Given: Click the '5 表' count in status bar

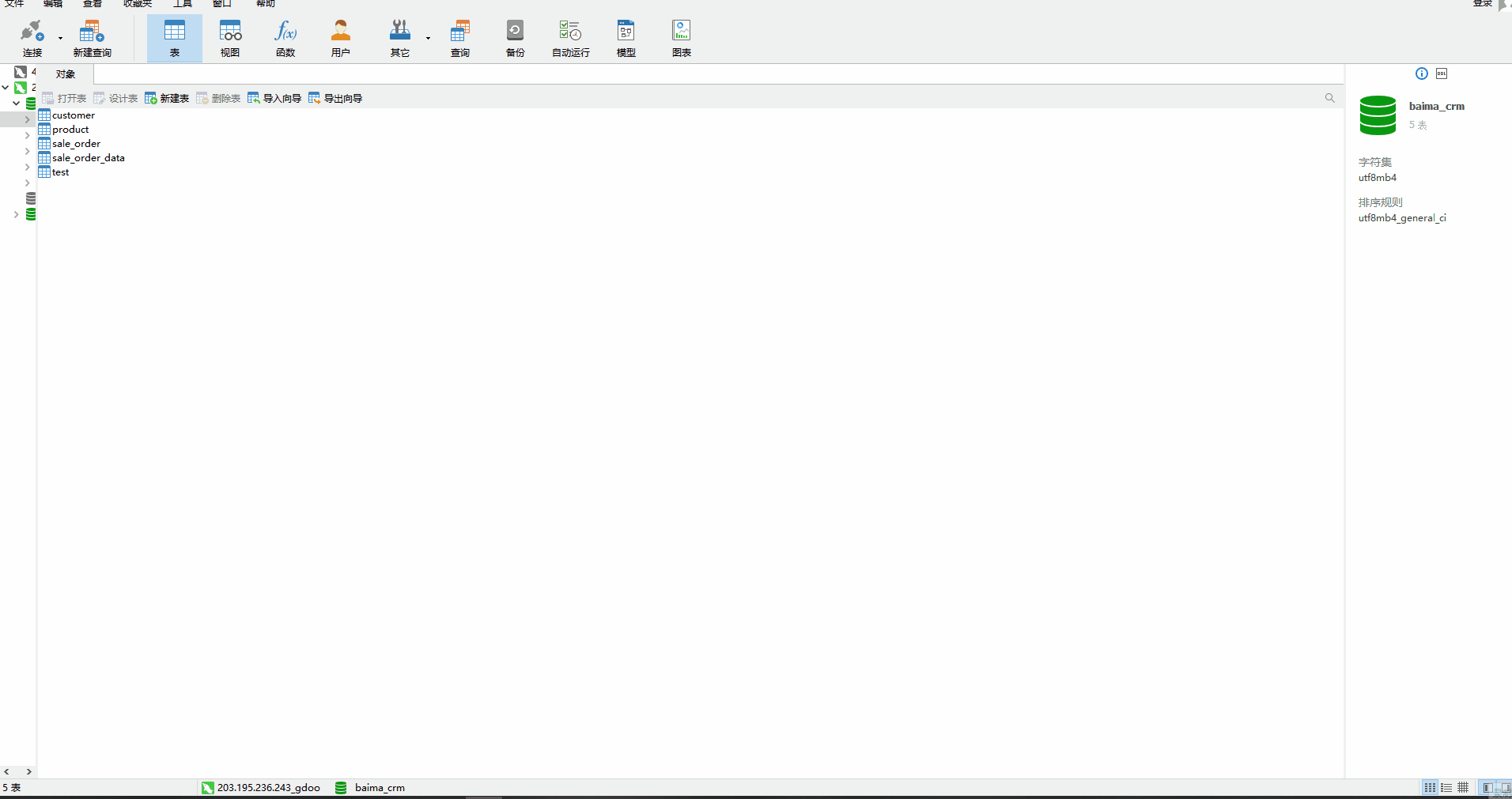Looking at the screenshot, I should click(11, 788).
